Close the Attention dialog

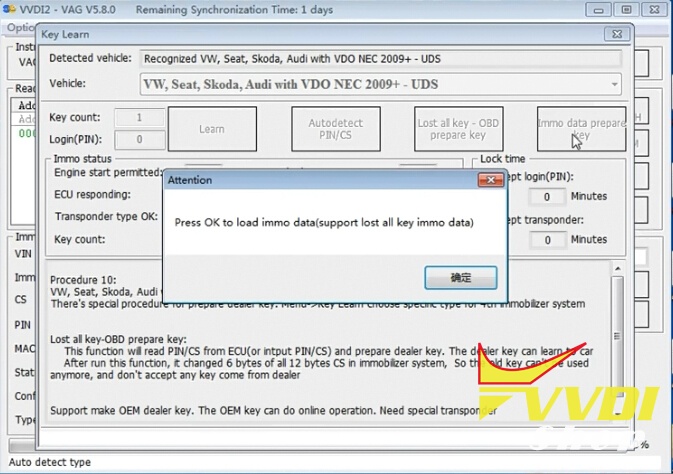(x=491, y=180)
